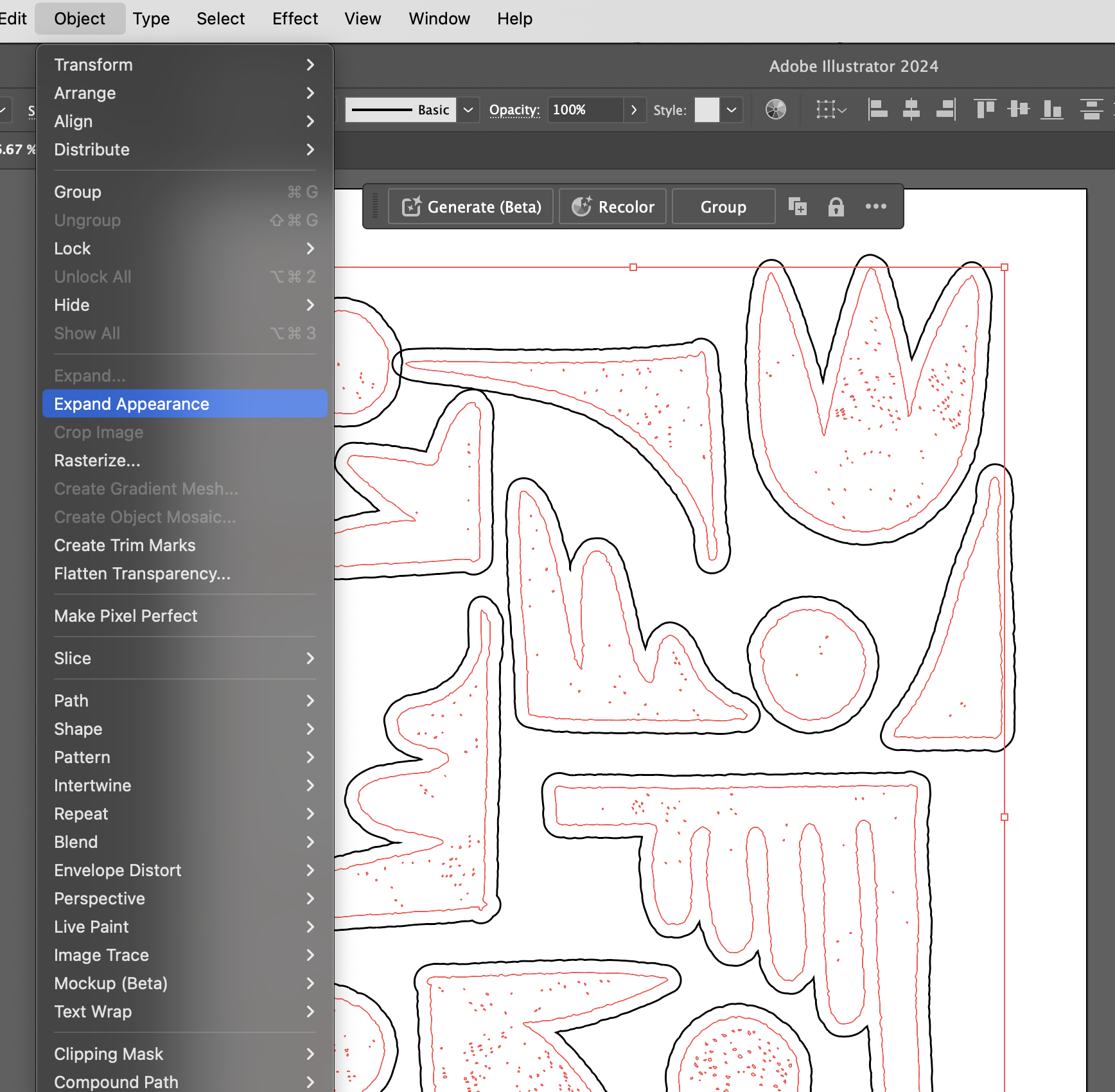The height and width of the screenshot is (1092, 1115).
Task: Expand the Distribute submenu
Action: [x=185, y=150]
